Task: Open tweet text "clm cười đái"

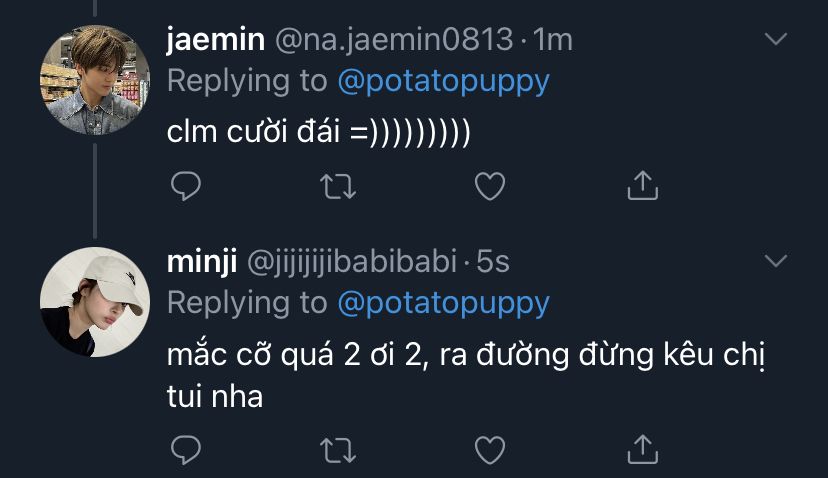Action: coord(318,132)
